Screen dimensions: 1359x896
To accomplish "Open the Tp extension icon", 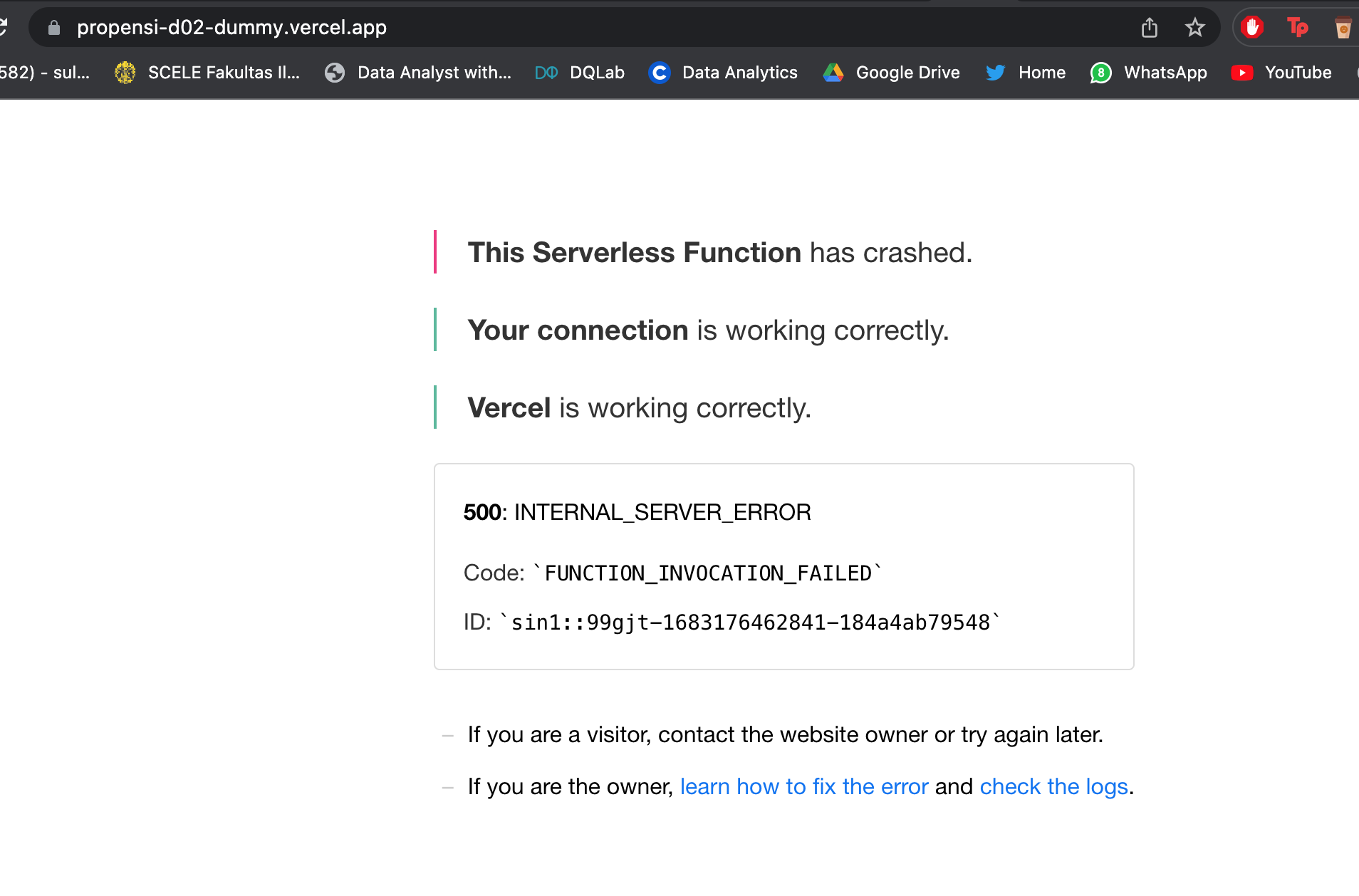I will coord(1297,27).
